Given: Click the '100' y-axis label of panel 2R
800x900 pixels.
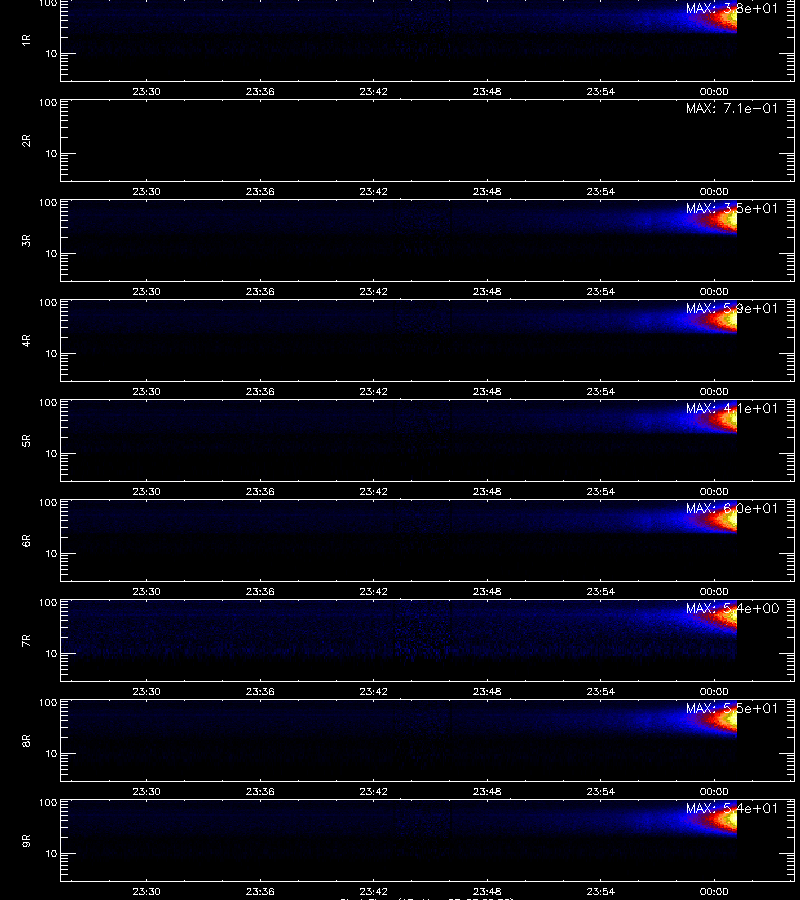Looking at the screenshot, I should coord(48,103).
